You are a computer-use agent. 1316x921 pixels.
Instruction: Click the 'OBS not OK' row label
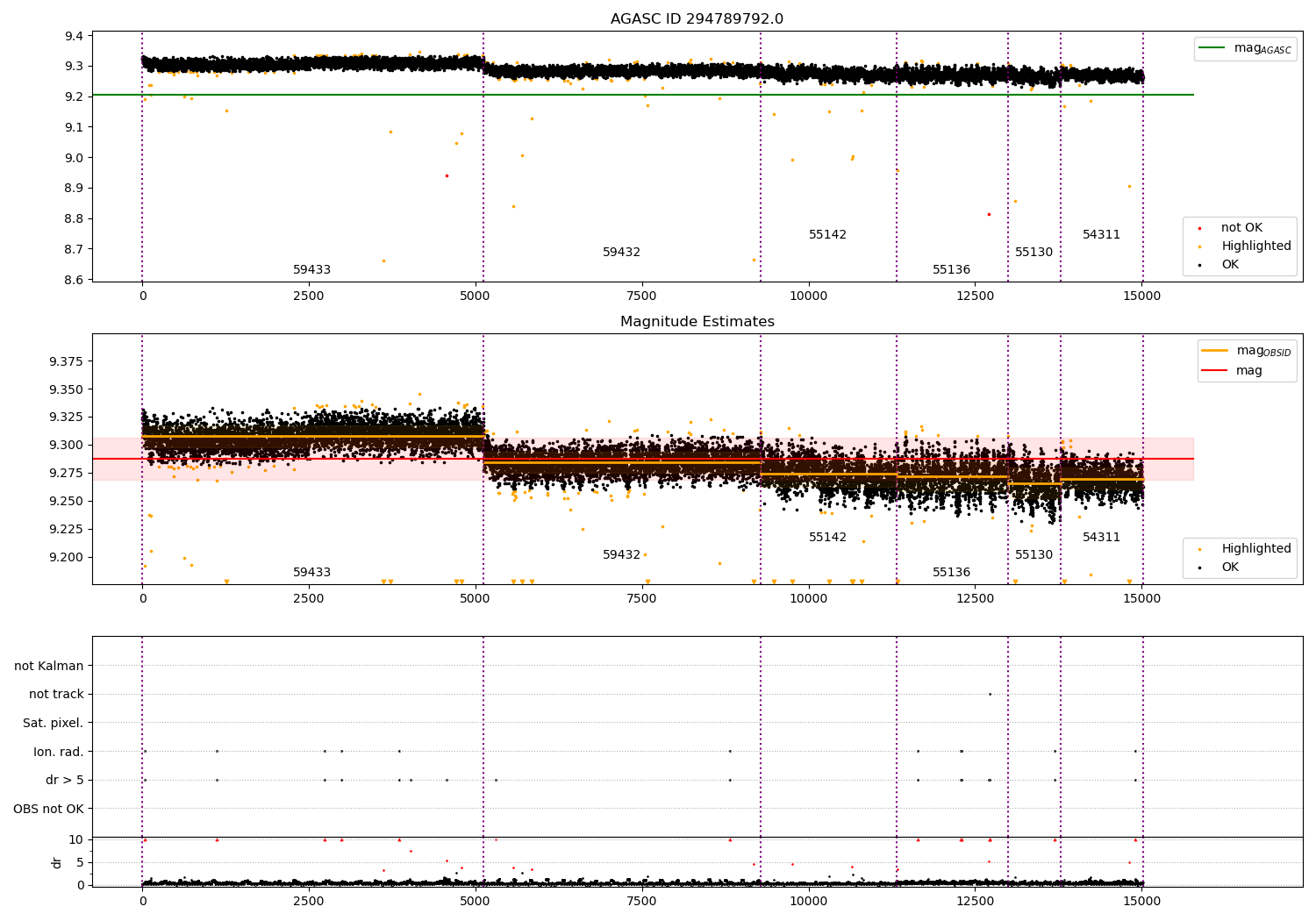pos(48,809)
